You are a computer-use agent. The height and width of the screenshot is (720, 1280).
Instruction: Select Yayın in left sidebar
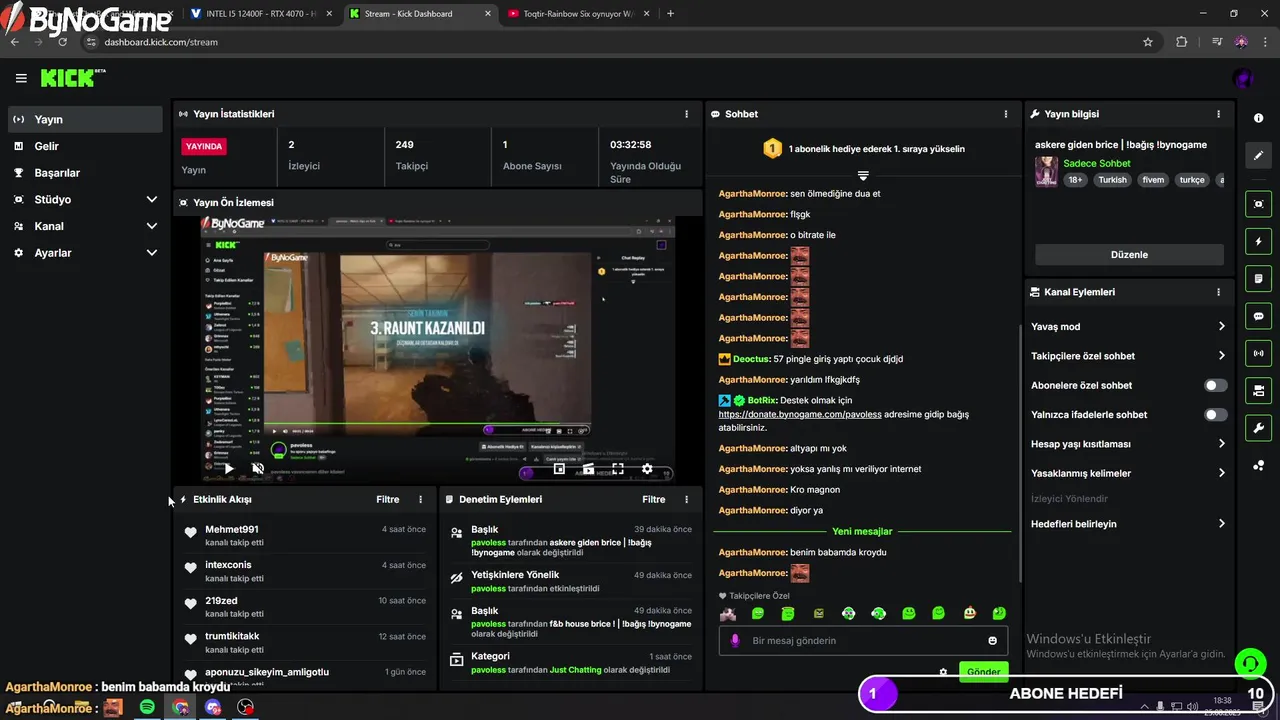[x=85, y=119]
